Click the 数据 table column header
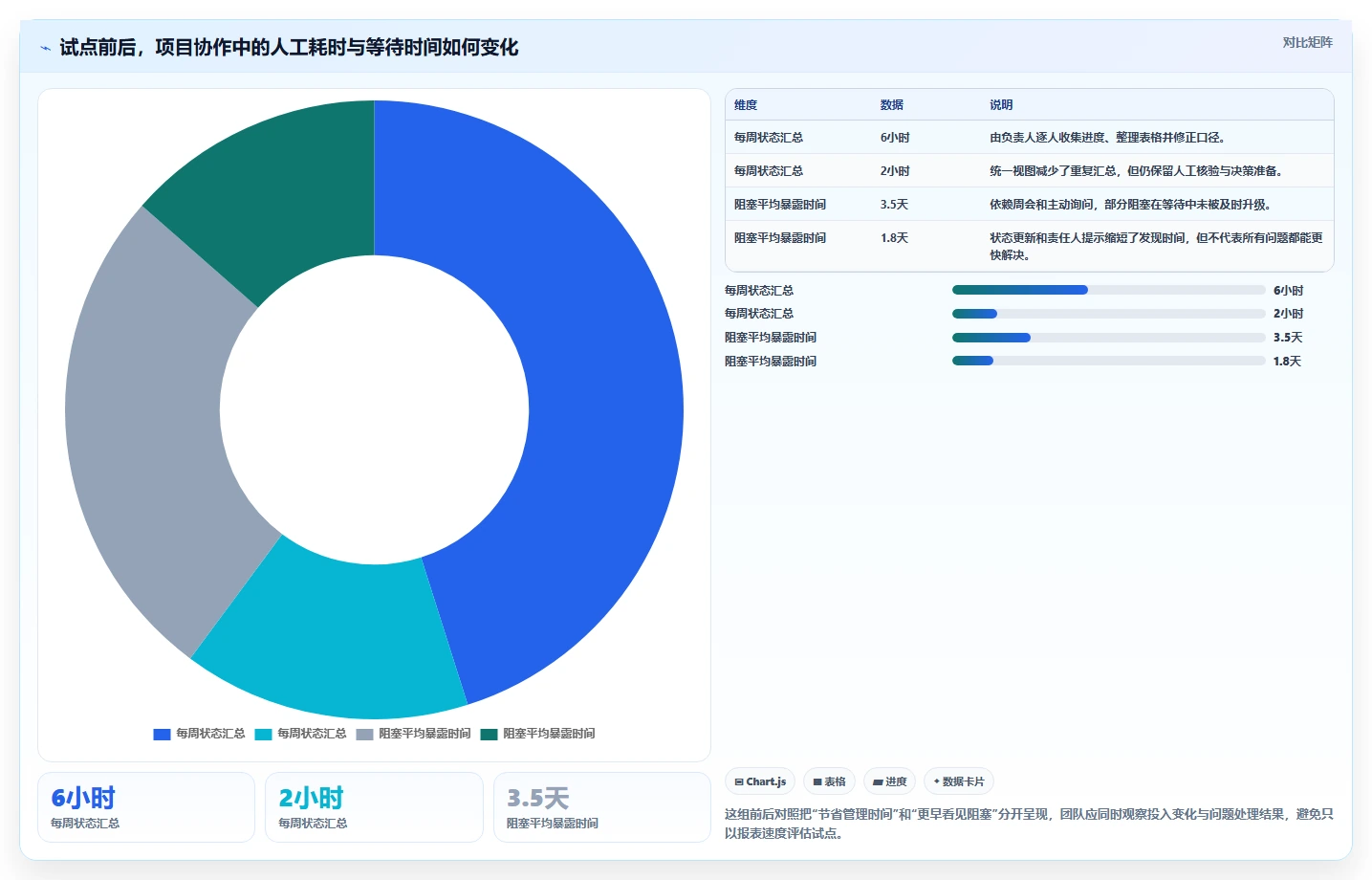 [x=892, y=105]
